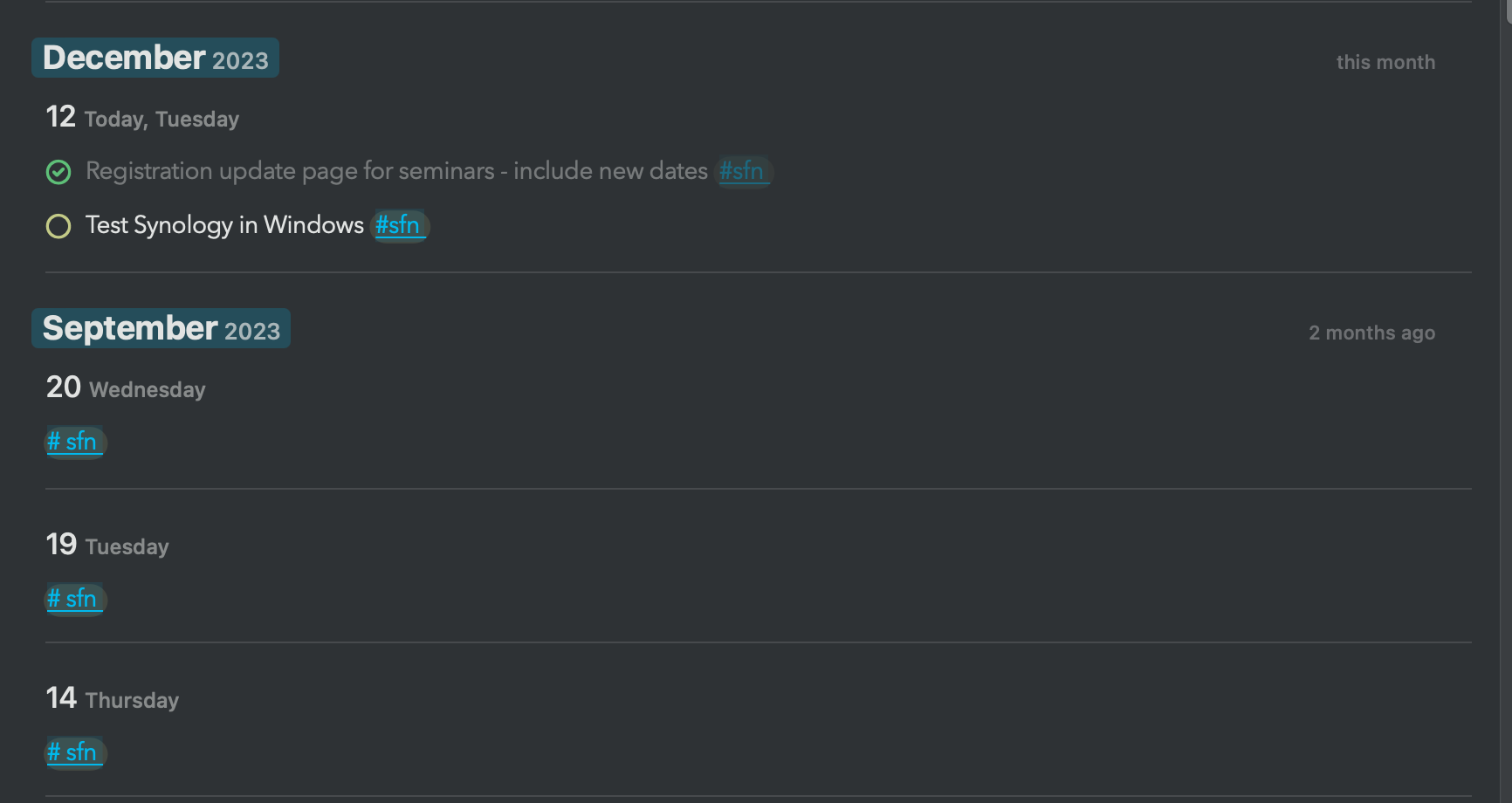Open #sfn tag on Registration update task
Image resolution: width=1512 pixels, height=803 pixels.
point(744,171)
